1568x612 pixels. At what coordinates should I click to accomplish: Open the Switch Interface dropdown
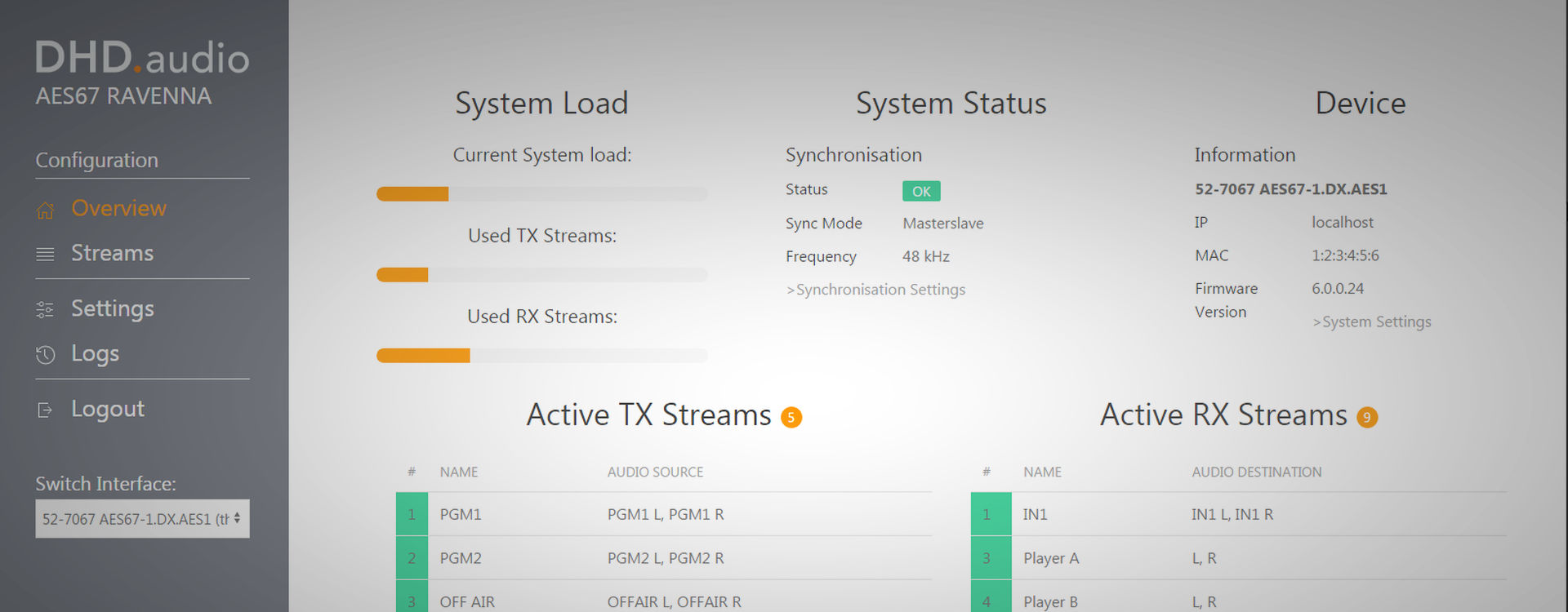[x=142, y=519]
